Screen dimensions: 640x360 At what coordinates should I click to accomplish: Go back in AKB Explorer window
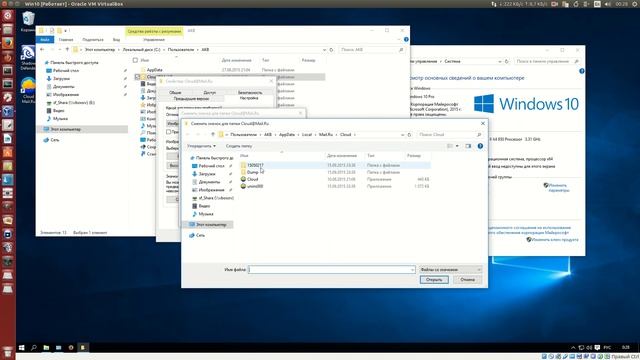point(42,50)
